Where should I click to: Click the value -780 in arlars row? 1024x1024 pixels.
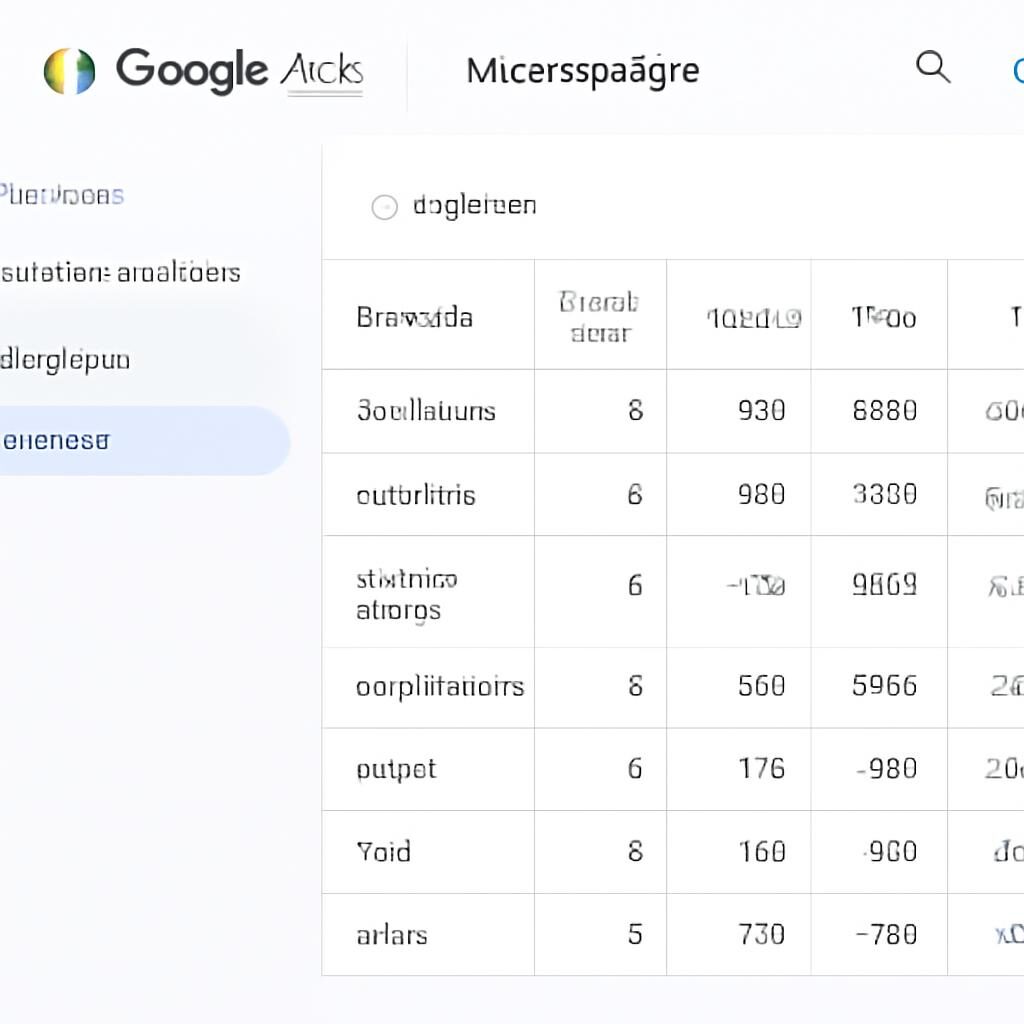click(x=887, y=935)
